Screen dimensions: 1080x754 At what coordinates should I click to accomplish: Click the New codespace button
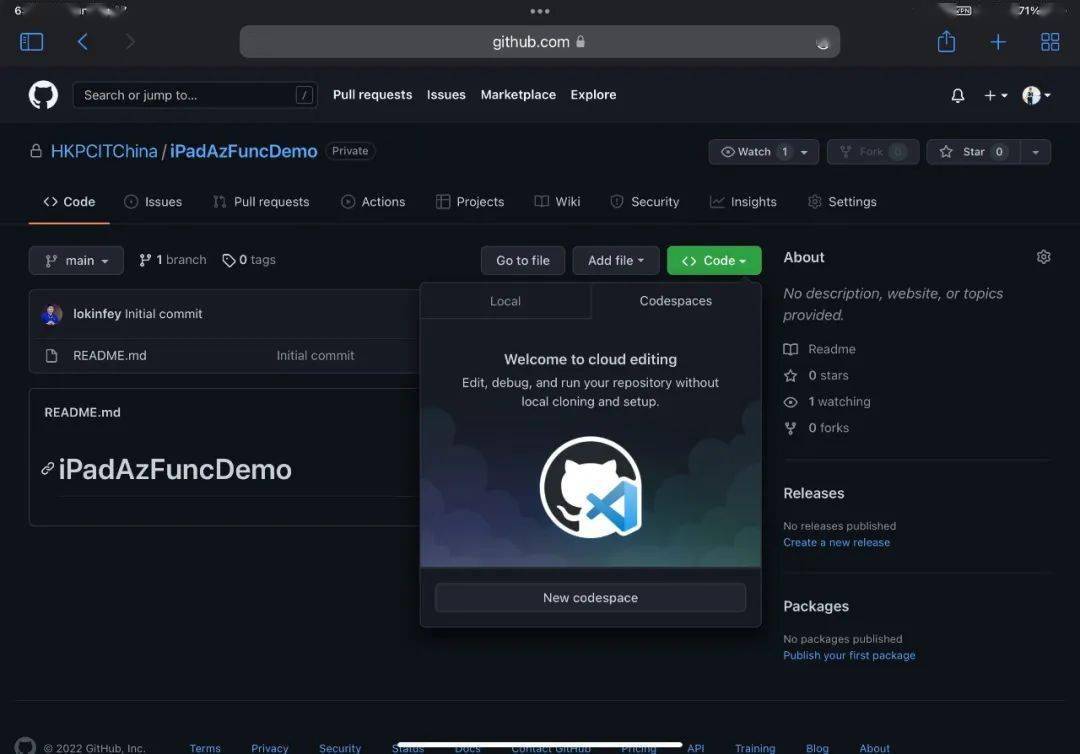coord(590,597)
